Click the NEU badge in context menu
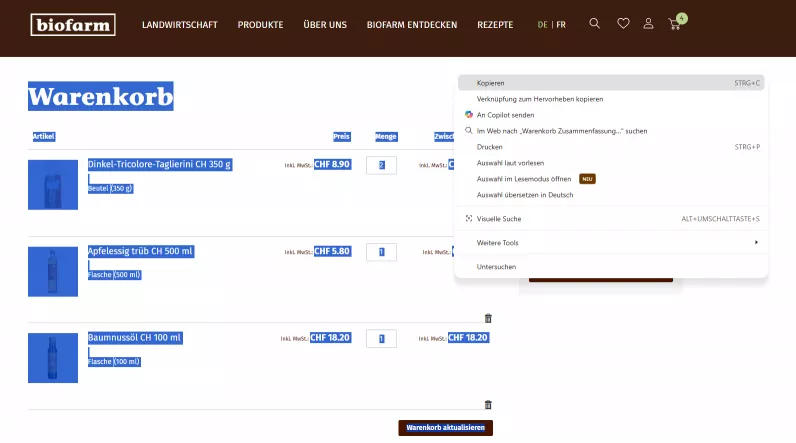This screenshot has width=796, height=443. click(x=587, y=179)
